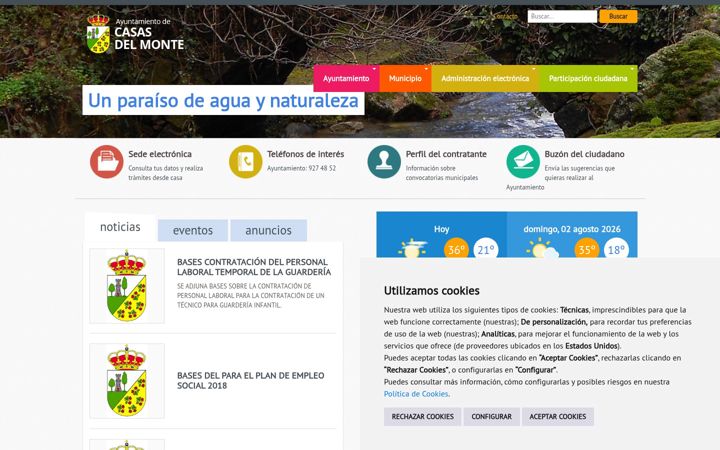This screenshot has height=450, width=720.
Task: Click thumbnail of Plan de Empleo Social news
Action: click(x=127, y=381)
